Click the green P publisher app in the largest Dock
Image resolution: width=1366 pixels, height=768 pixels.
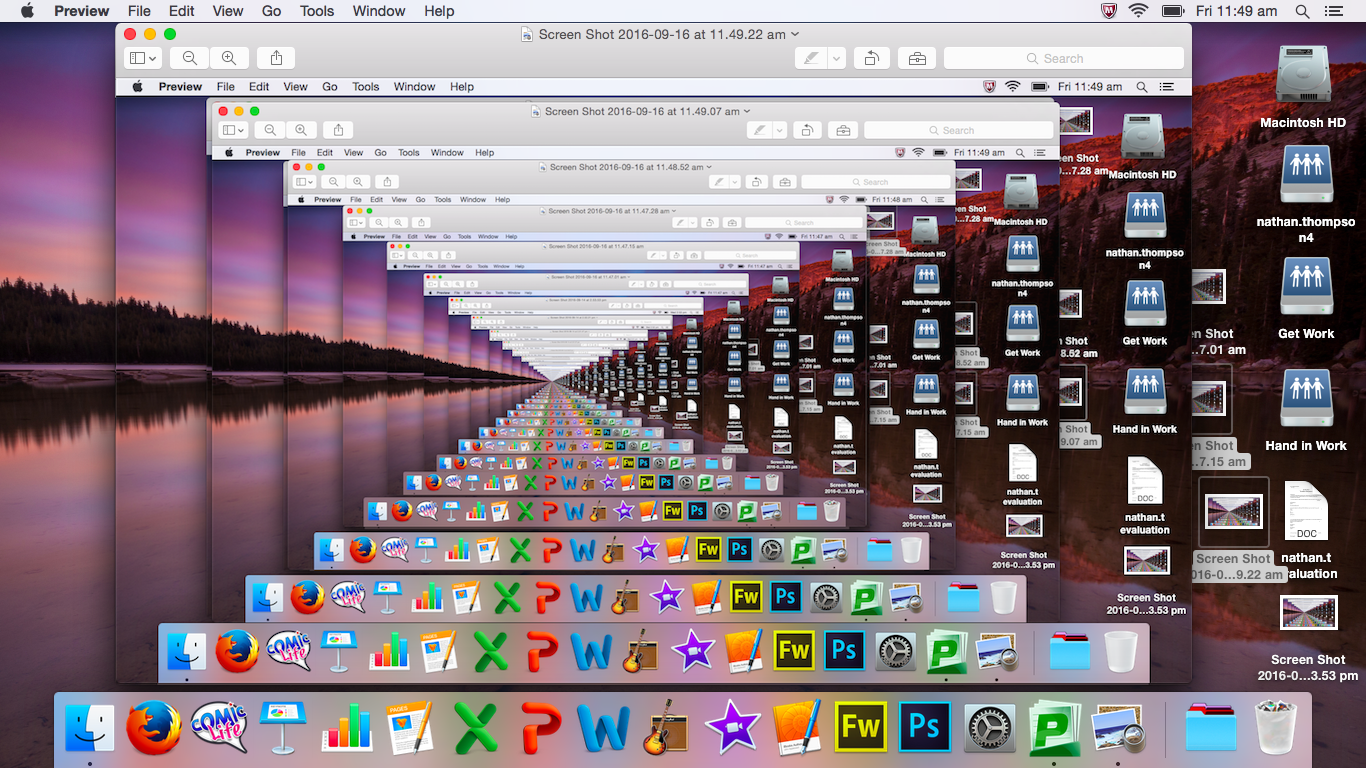coord(1053,727)
